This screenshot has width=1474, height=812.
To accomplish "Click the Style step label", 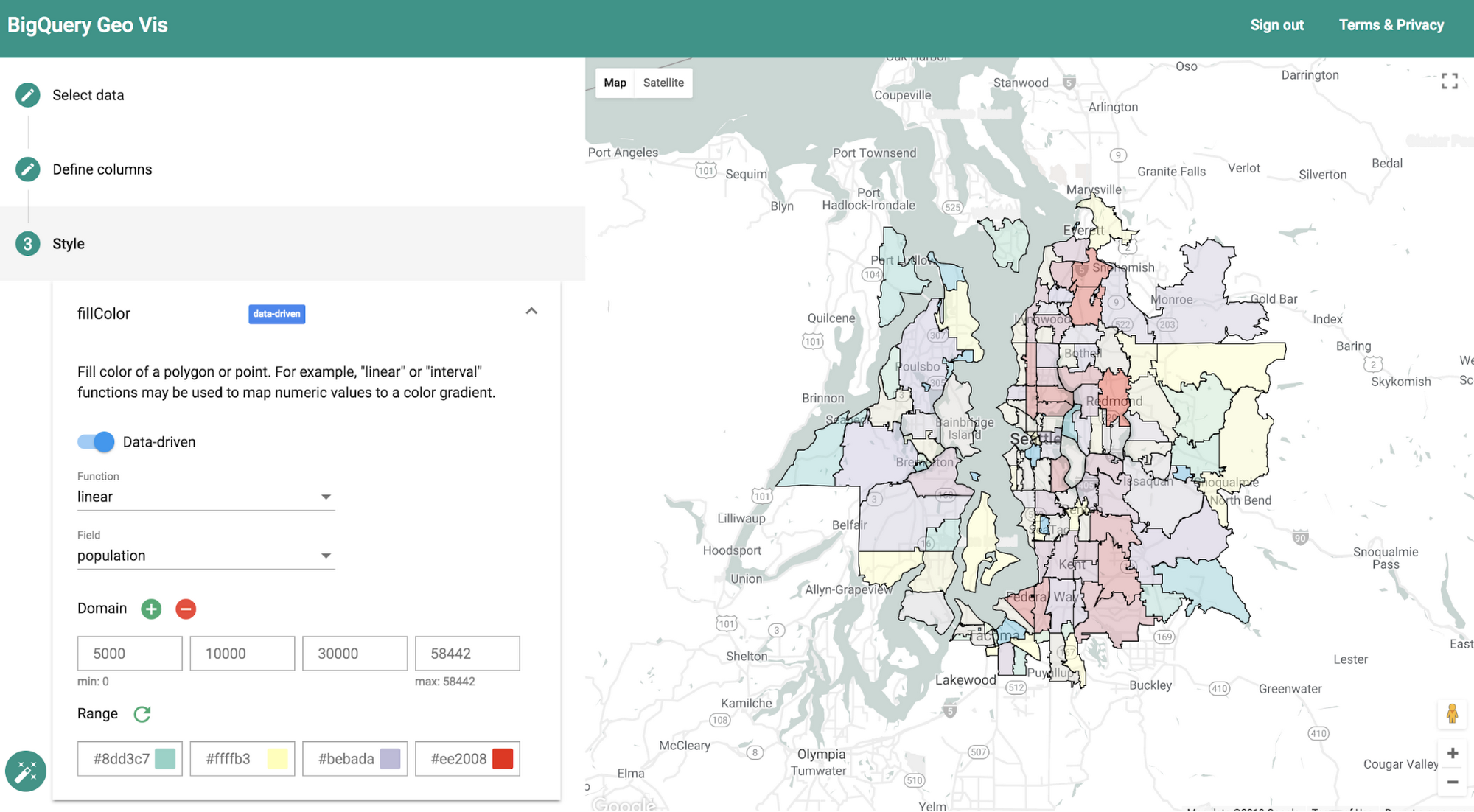I will point(69,244).
